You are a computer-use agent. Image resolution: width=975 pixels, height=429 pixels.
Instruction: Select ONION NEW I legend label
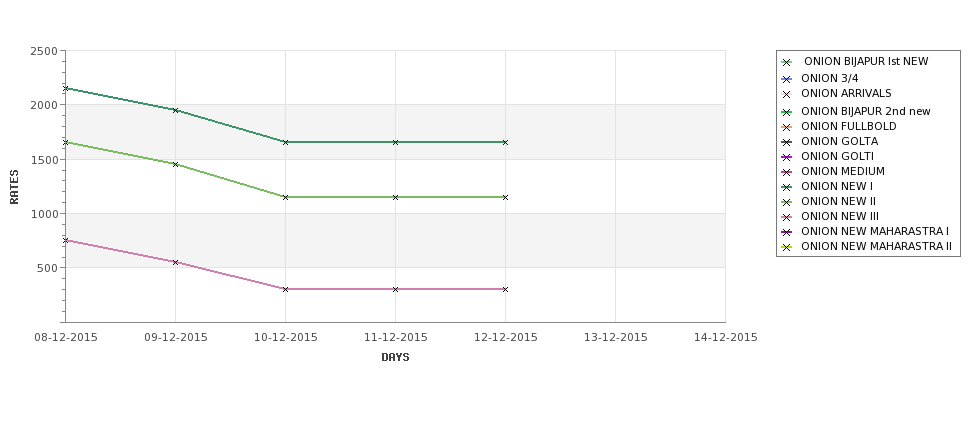pos(836,187)
